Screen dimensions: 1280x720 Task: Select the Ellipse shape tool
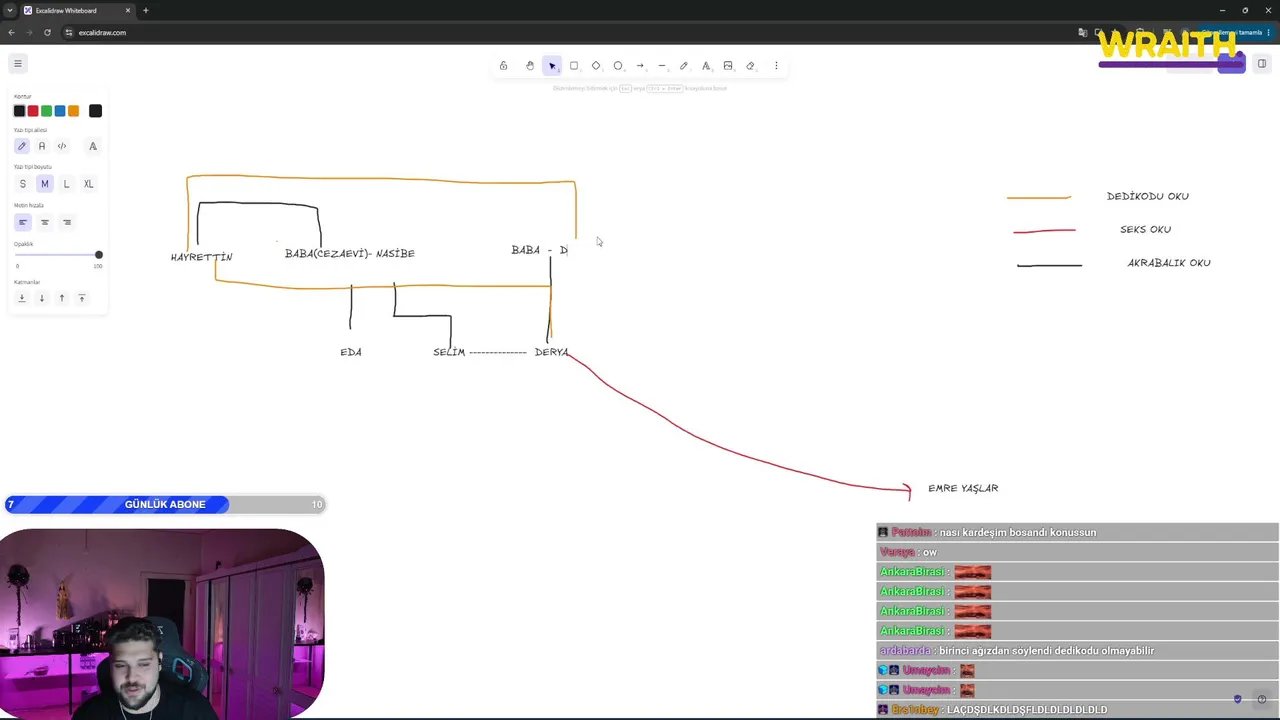coord(618,66)
